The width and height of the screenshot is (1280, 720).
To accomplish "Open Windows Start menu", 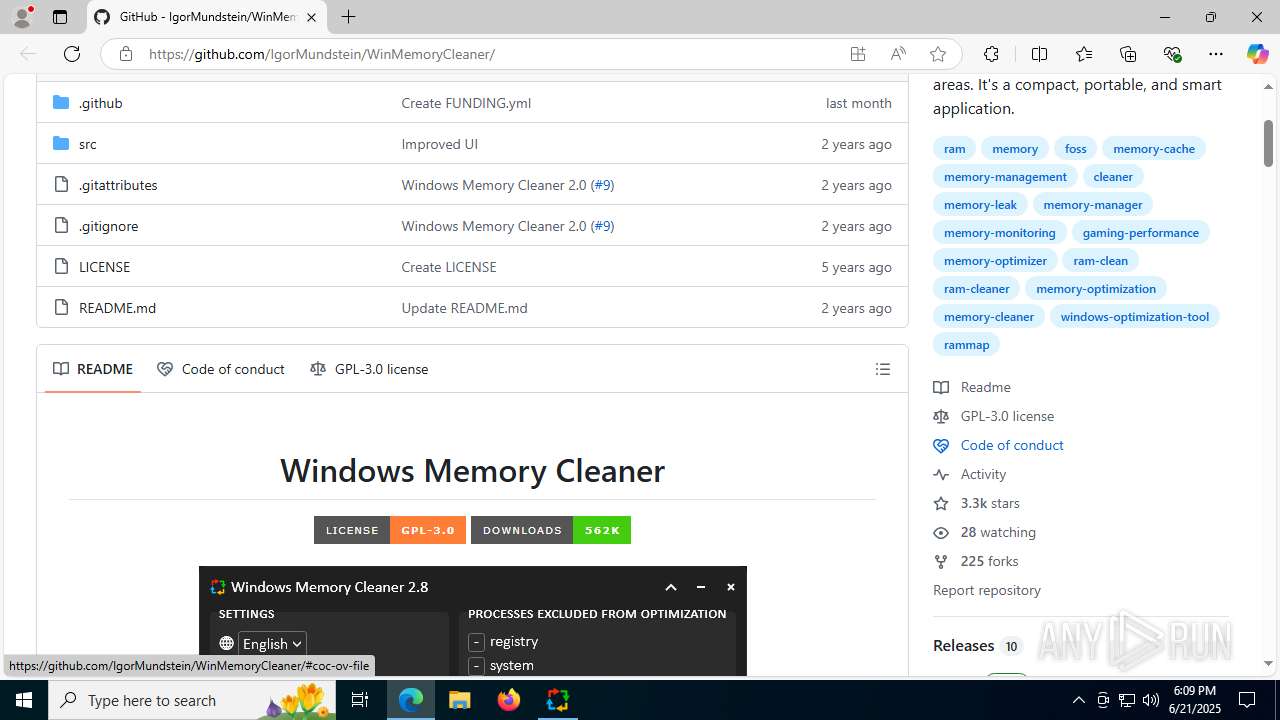I will (24, 700).
